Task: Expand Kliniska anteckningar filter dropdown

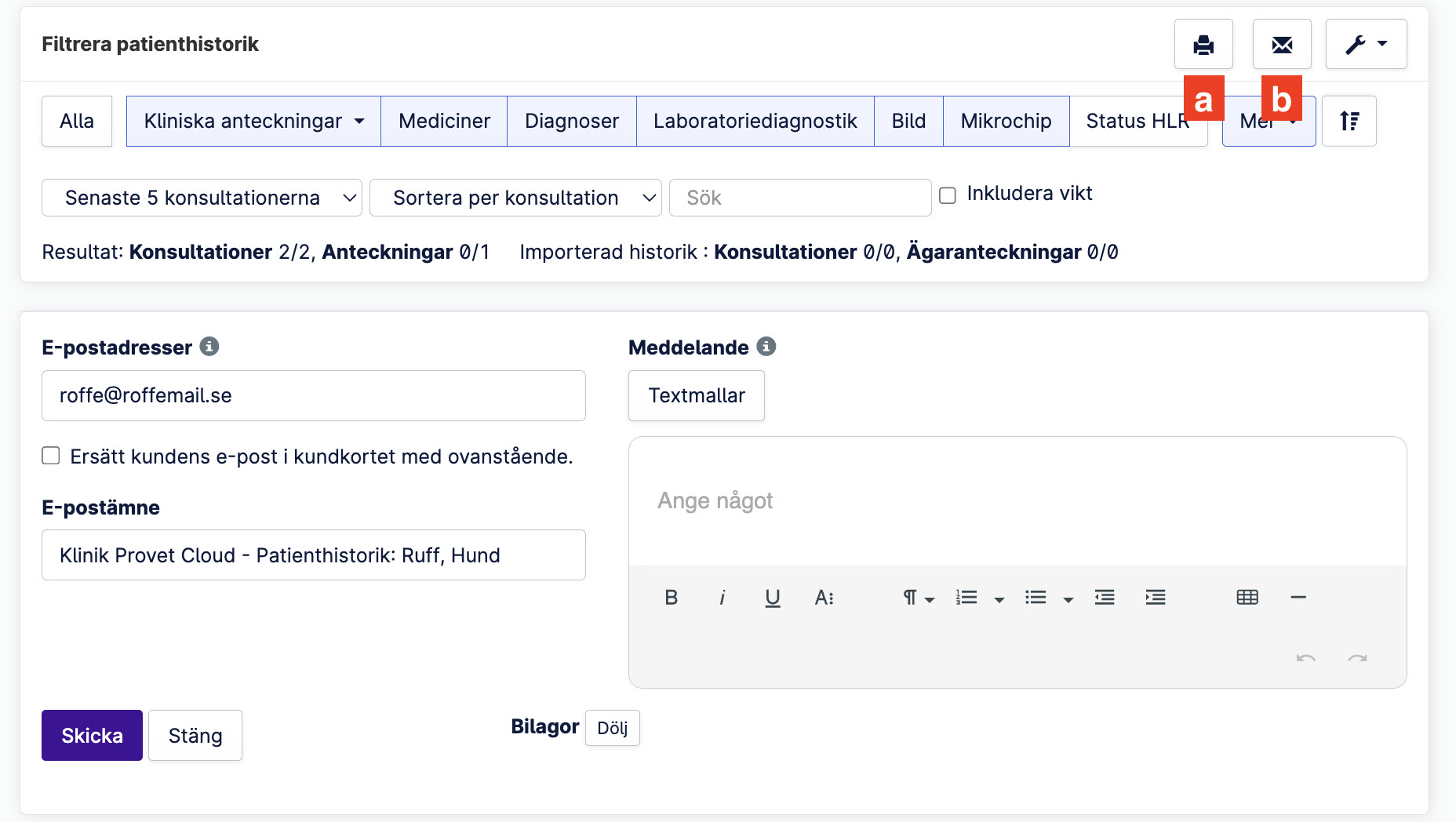Action: point(253,121)
